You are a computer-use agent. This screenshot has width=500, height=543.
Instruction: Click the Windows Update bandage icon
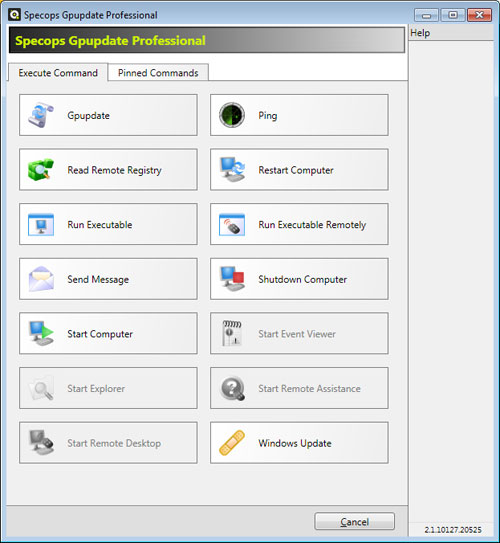[x=232, y=443]
